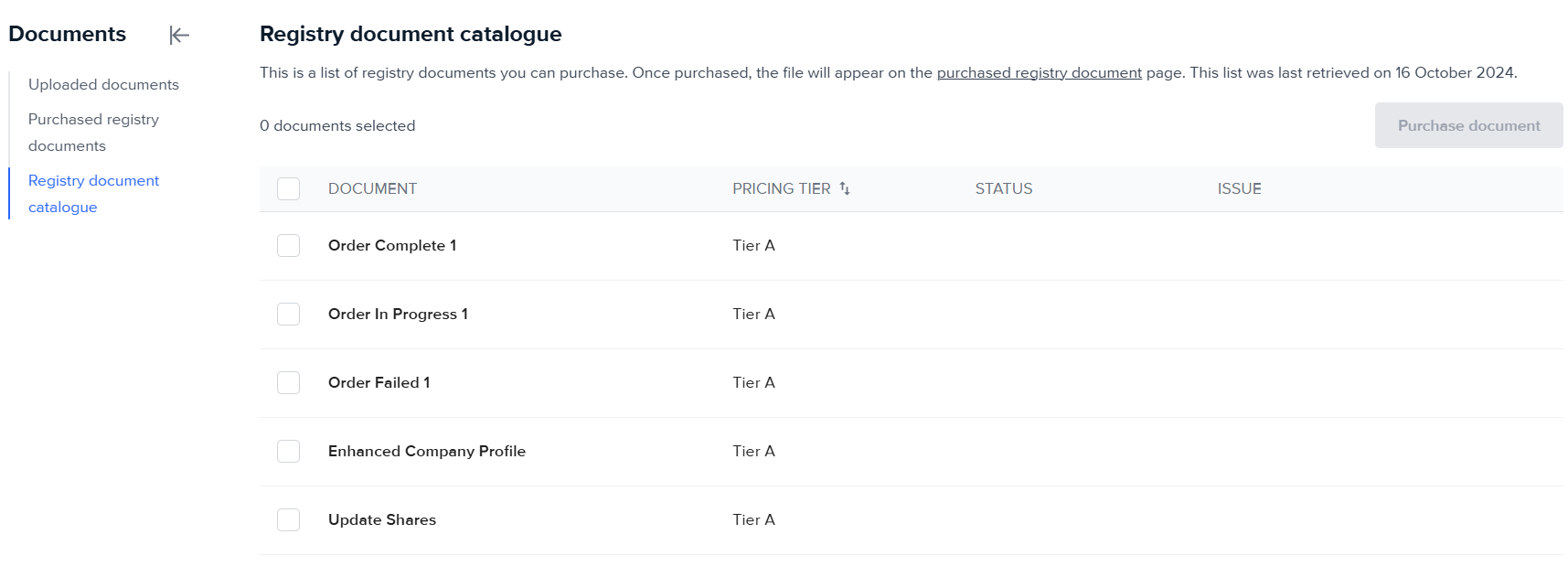Open Uploaded documents section

[103, 84]
